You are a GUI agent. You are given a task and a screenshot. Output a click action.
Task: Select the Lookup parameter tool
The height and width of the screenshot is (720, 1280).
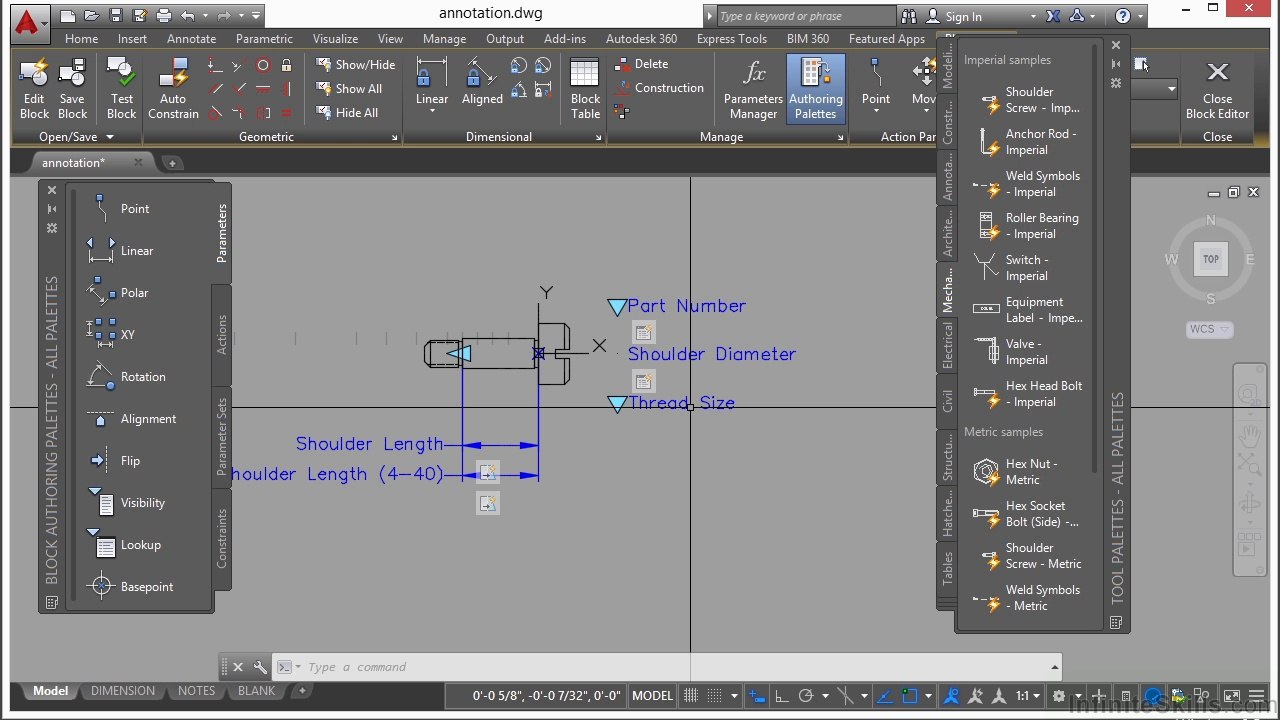(x=125, y=544)
